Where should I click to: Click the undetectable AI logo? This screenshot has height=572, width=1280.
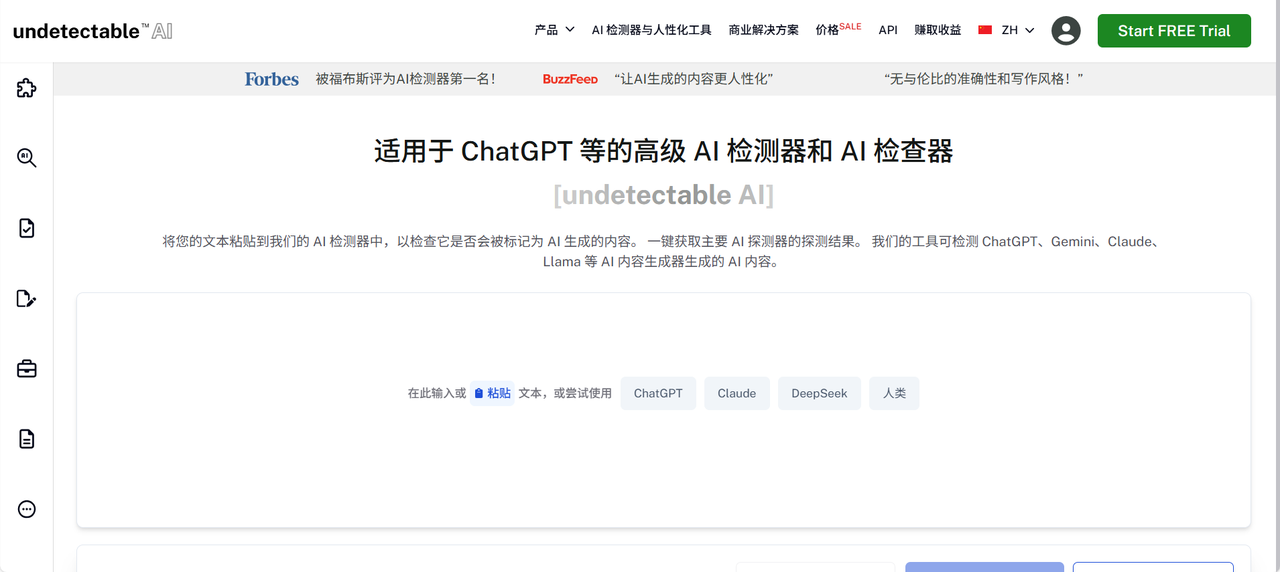point(93,31)
